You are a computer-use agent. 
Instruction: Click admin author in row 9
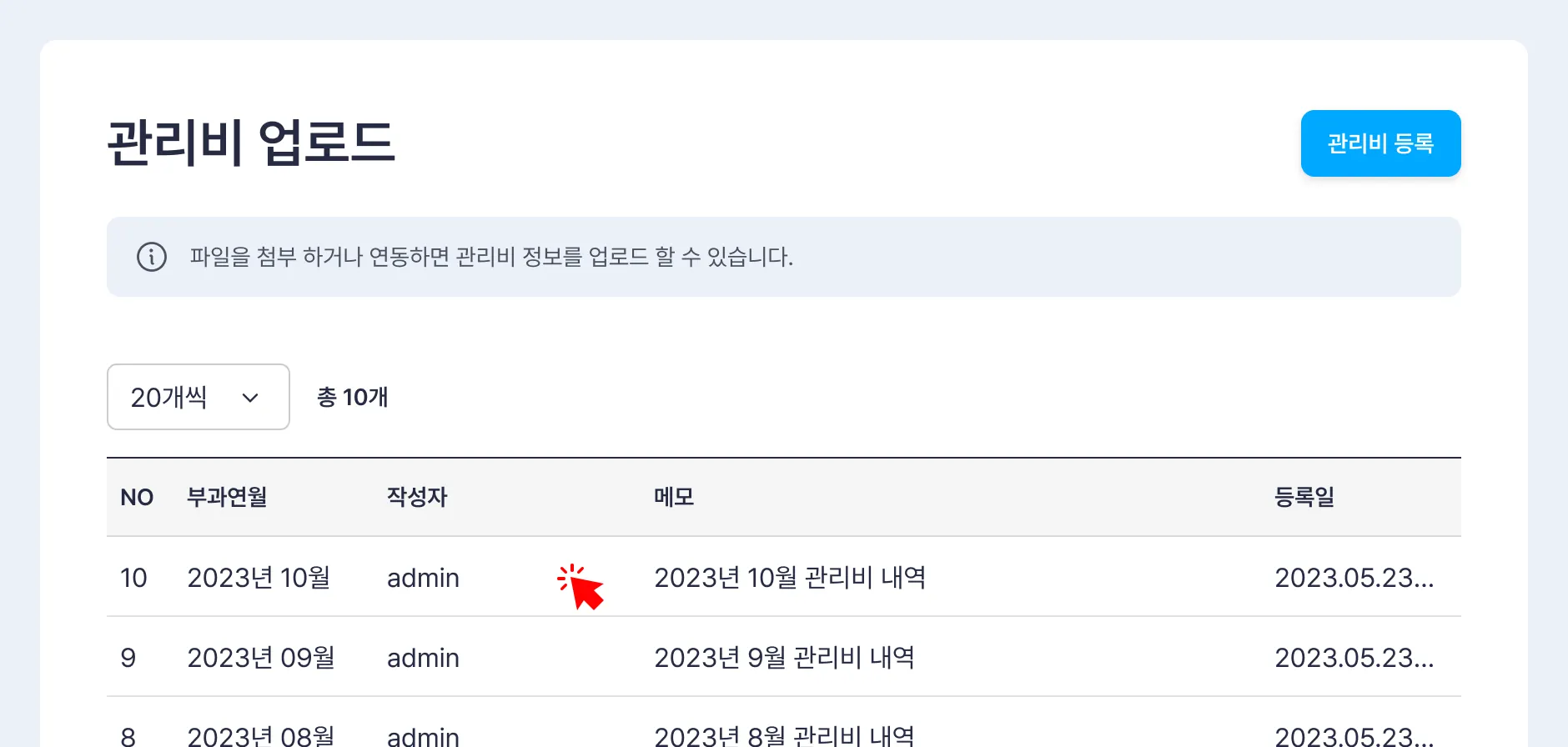coord(423,657)
